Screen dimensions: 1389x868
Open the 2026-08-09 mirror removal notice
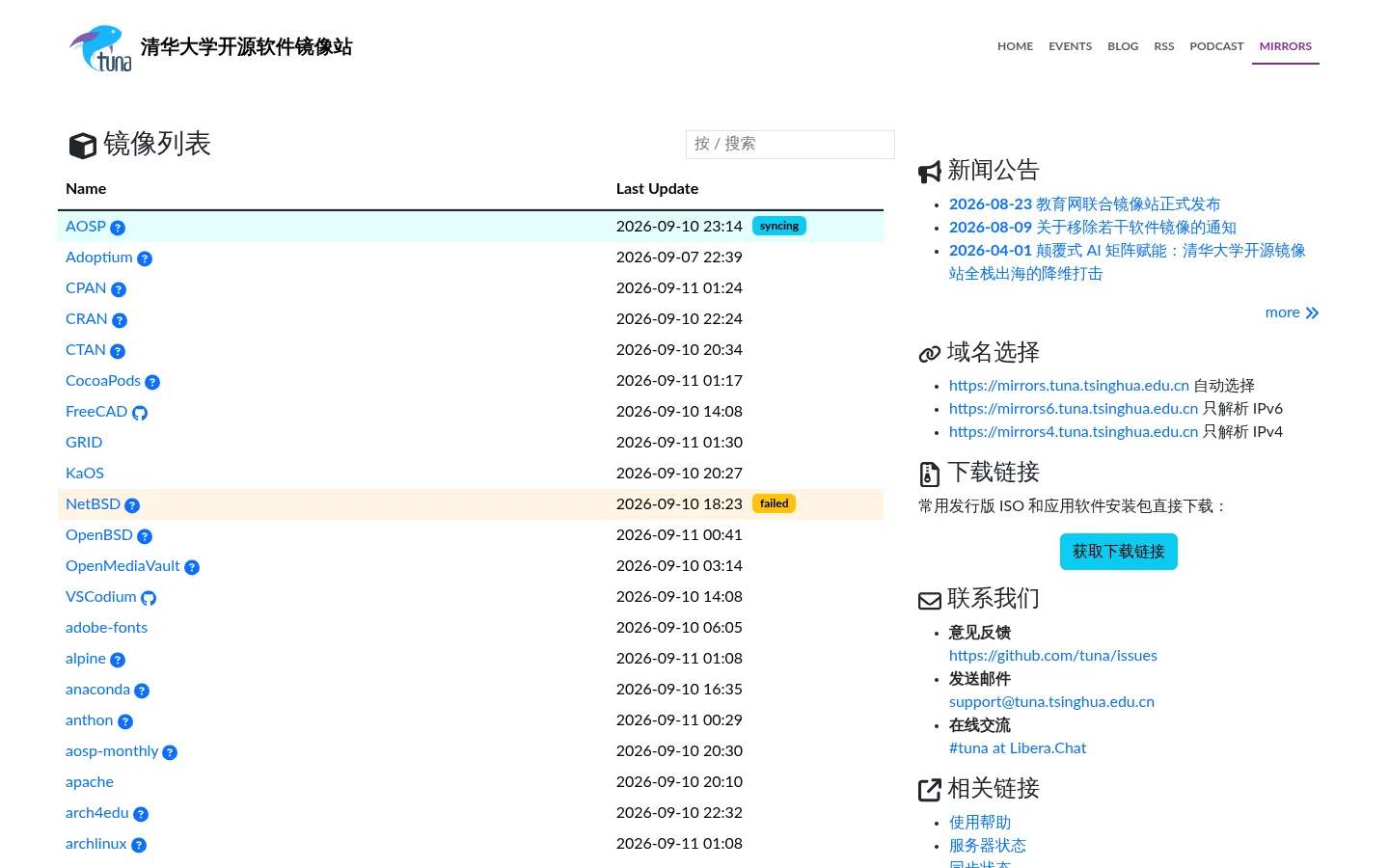[1093, 228]
